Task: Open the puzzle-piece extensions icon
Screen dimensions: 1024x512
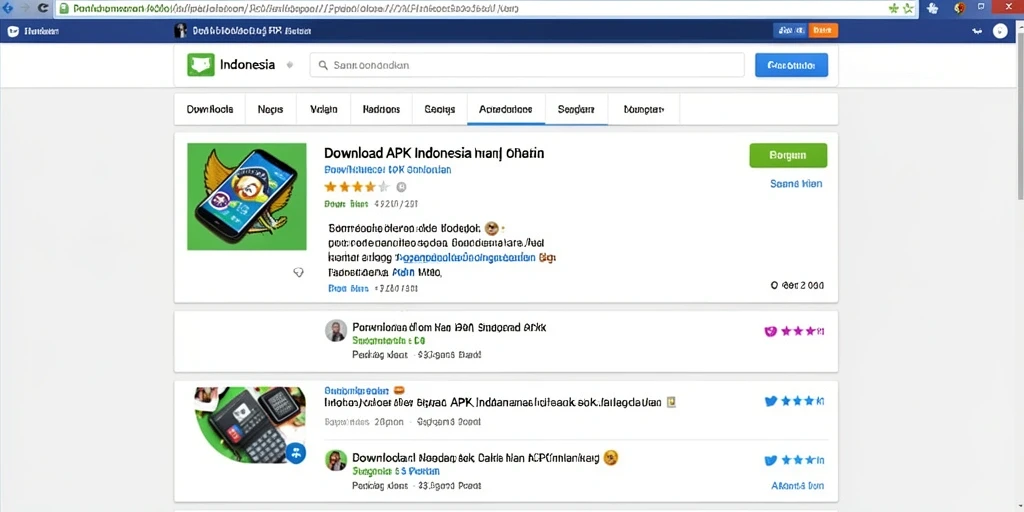Action: click(933, 8)
